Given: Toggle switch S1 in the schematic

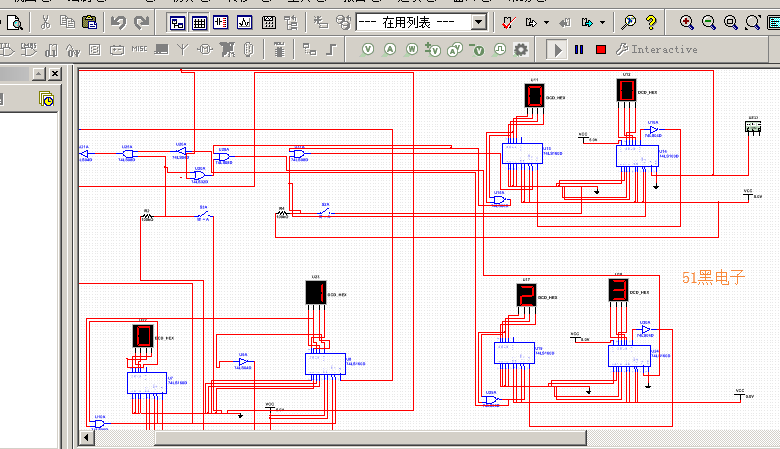Looking at the screenshot, I should pyautogui.click(x=204, y=215).
